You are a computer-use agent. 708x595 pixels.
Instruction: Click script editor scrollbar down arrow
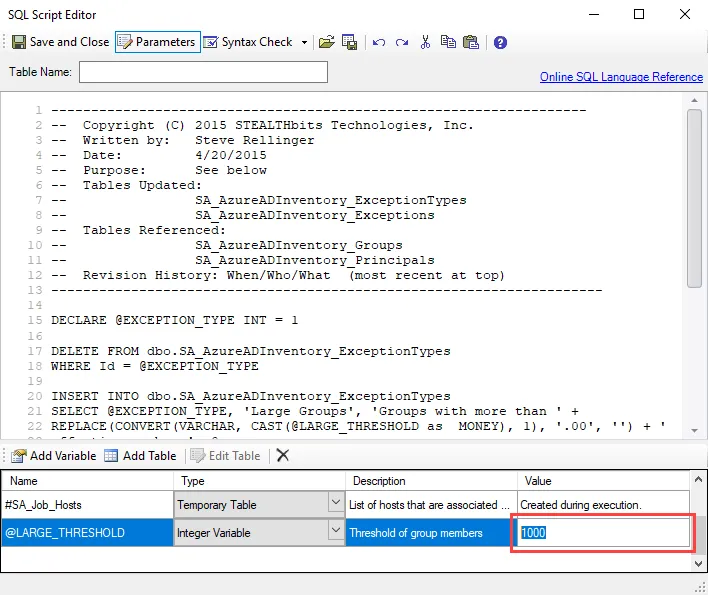click(694, 431)
